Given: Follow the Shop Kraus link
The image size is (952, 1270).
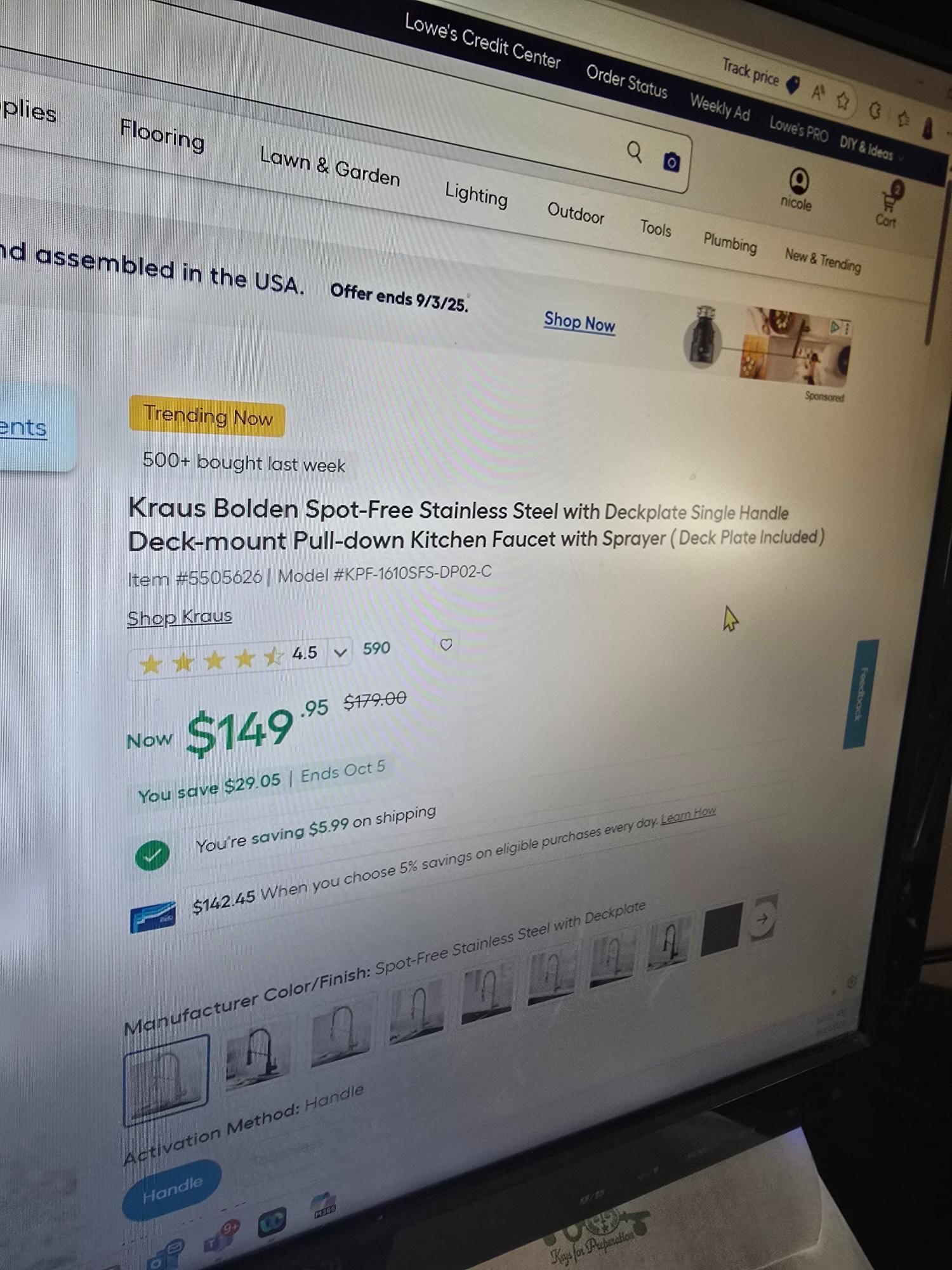Looking at the screenshot, I should point(180,617).
